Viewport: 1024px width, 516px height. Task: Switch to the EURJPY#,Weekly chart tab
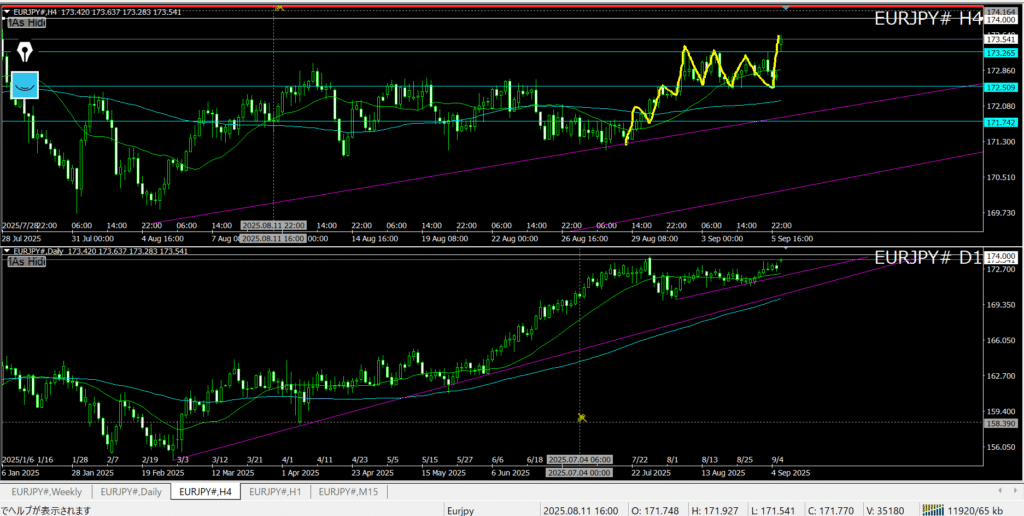(46, 491)
